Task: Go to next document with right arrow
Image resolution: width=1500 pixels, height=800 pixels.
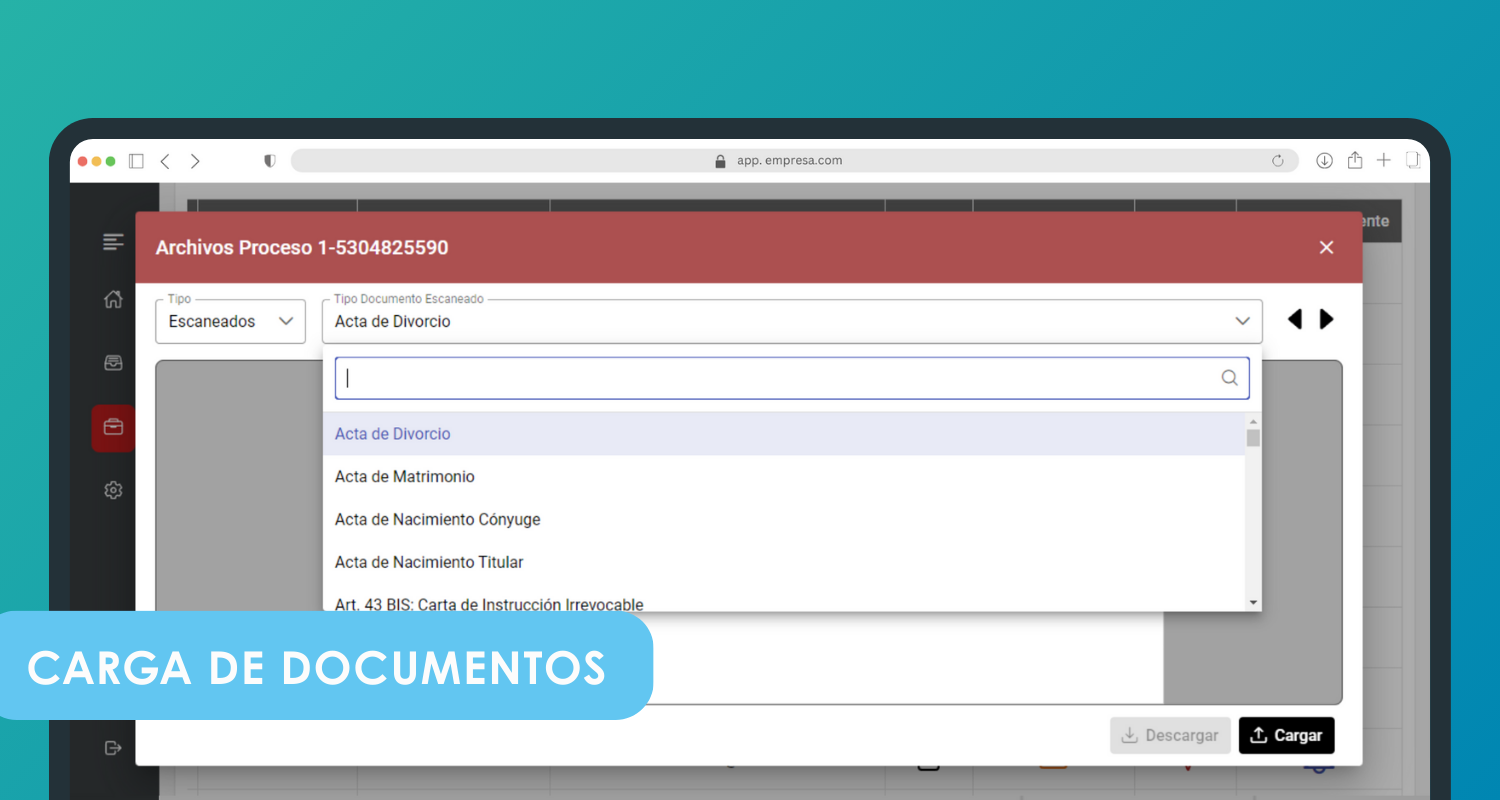Action: [x=1327, y=319]
